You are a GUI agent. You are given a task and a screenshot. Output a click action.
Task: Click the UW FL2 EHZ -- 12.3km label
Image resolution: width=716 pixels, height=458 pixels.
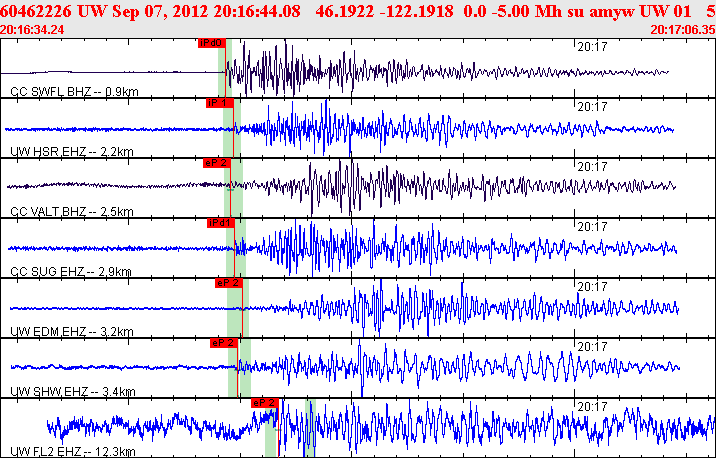(x=73, y=452)
